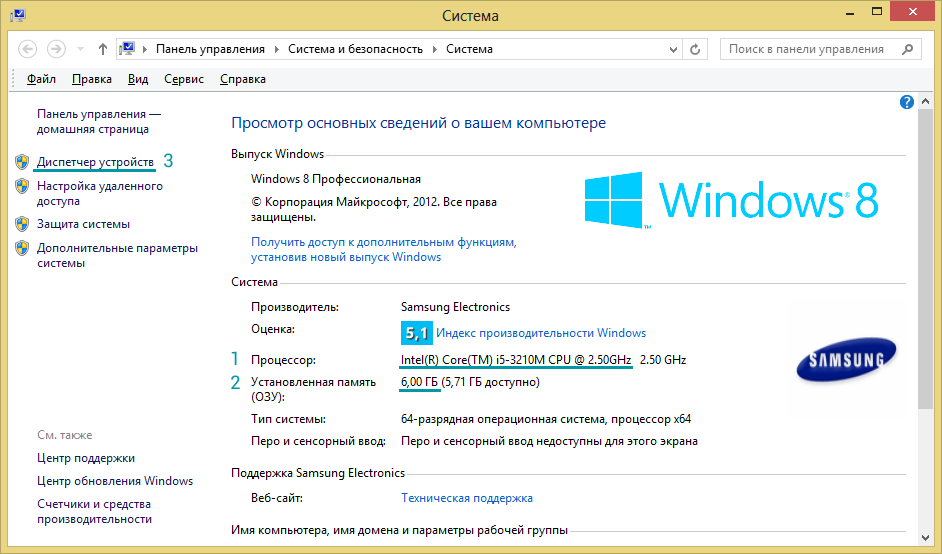This screenshot has height=554, width=942.
Task: Open the Help question mark icon
Action: point(907,102)
